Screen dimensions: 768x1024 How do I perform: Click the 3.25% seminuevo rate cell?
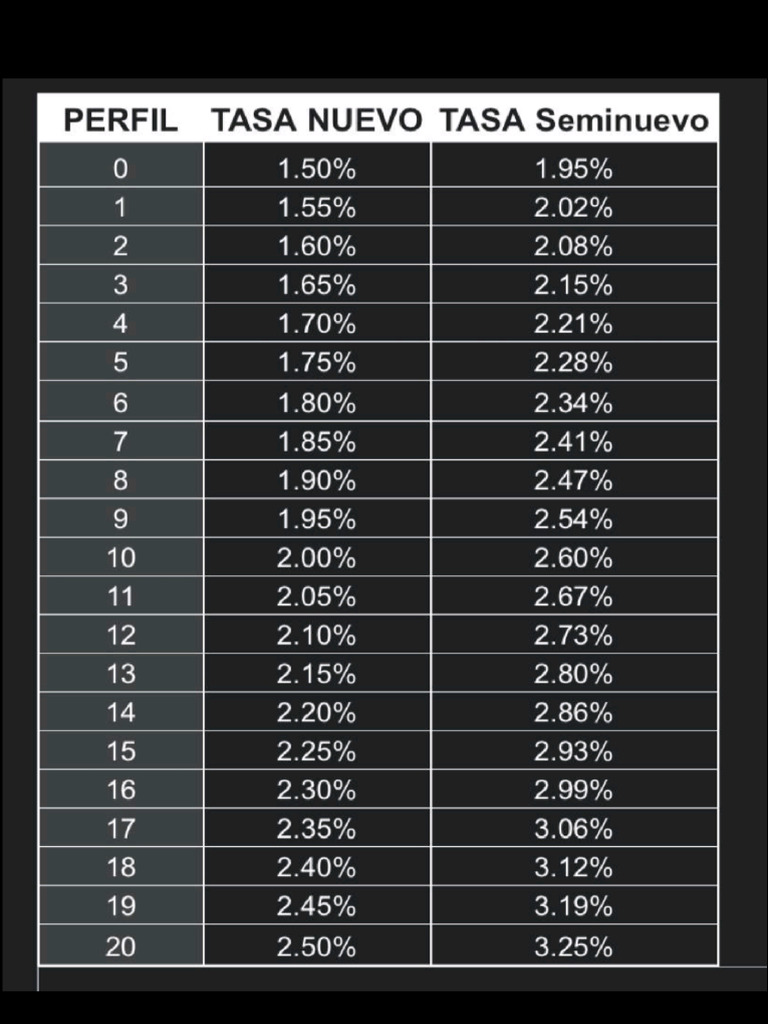(x=574, y=946)
